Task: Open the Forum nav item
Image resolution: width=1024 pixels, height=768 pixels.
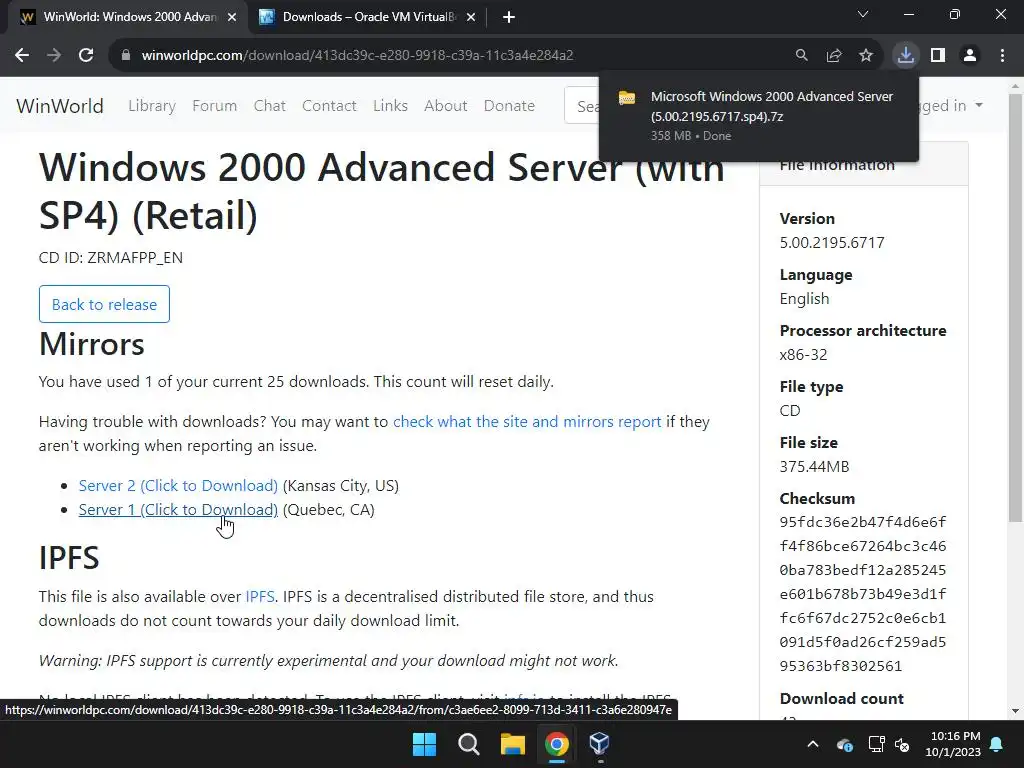Action: click(214, 106)
